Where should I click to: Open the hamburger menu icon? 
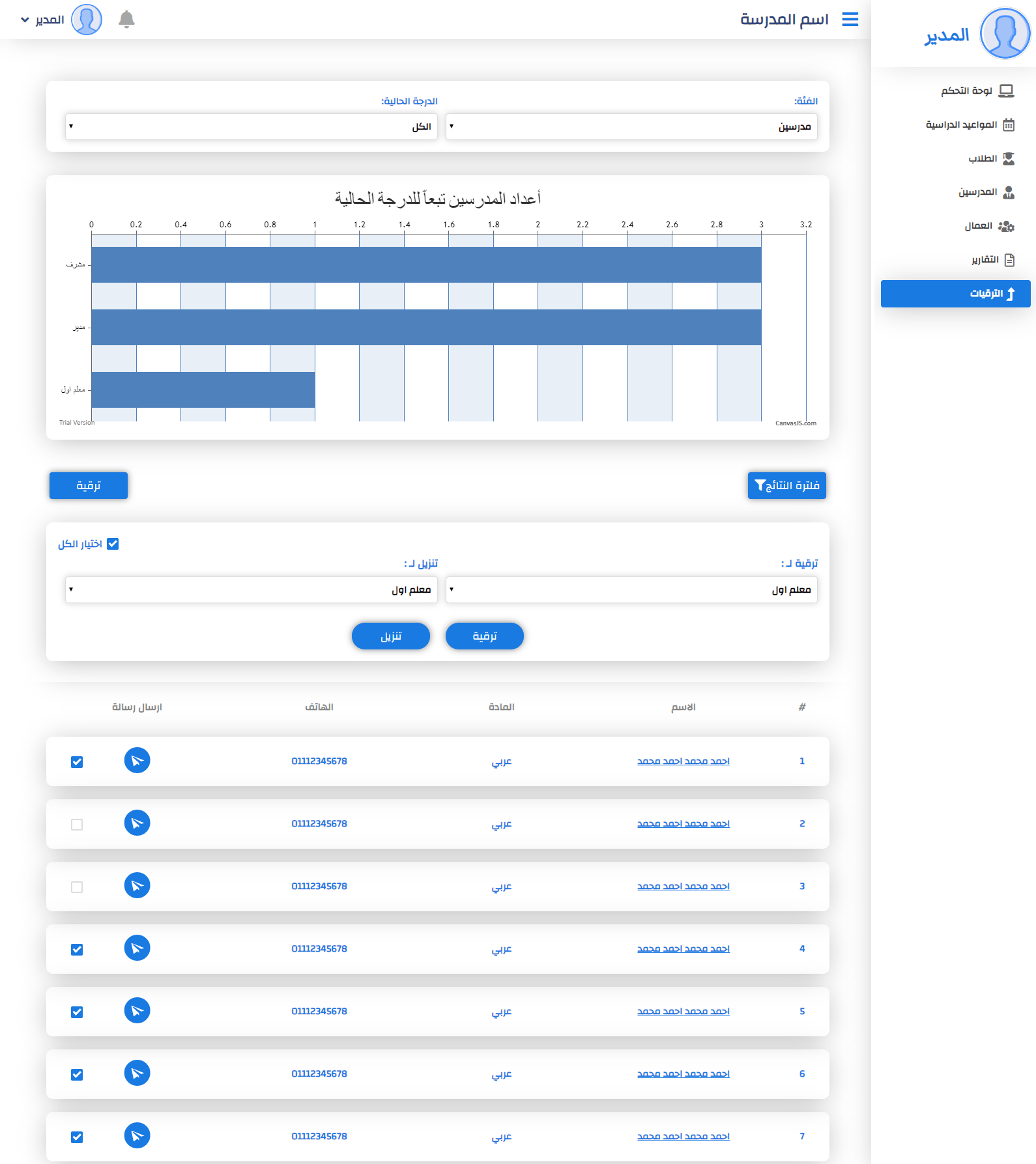(850, 20)
